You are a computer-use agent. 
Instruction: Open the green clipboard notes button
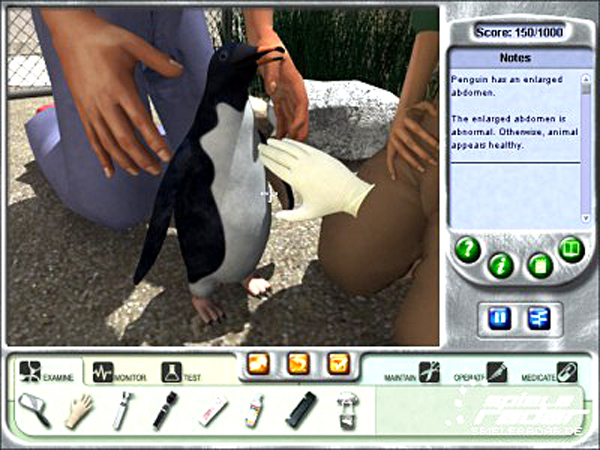click(x=539, y=266)
